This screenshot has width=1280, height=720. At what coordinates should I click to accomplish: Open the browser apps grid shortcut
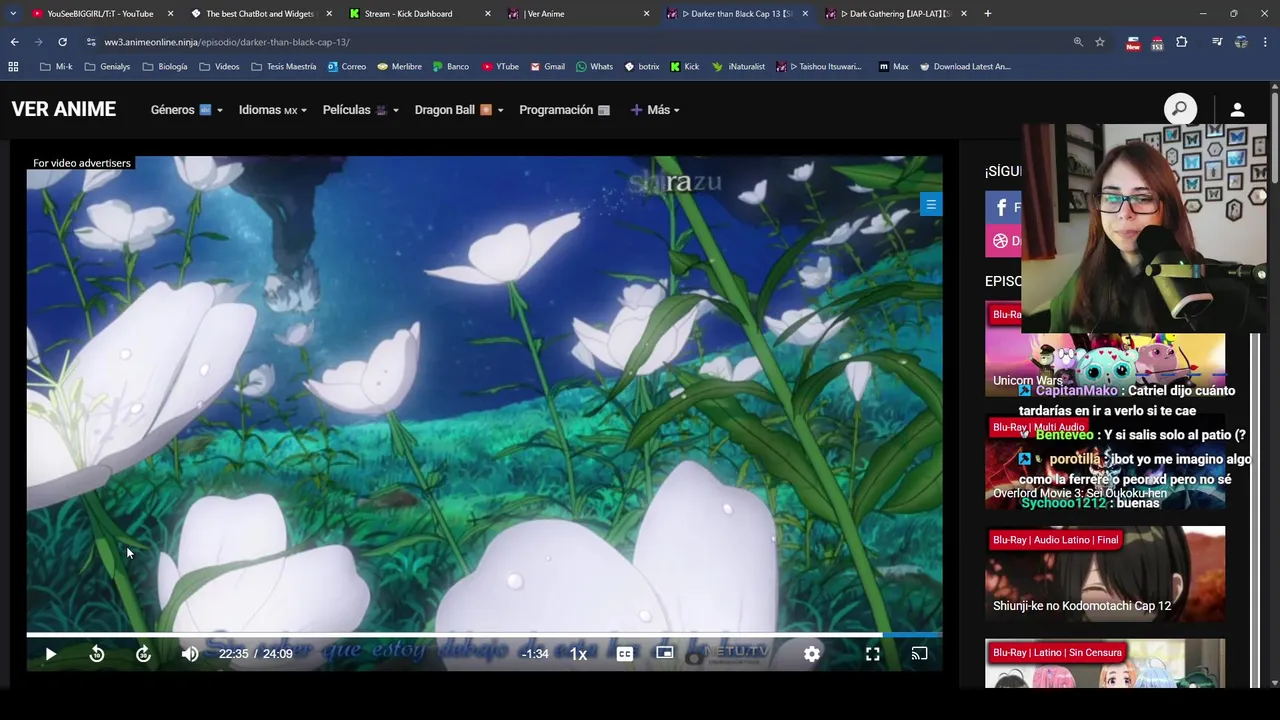pyautogui.click(x=13, y=67)
